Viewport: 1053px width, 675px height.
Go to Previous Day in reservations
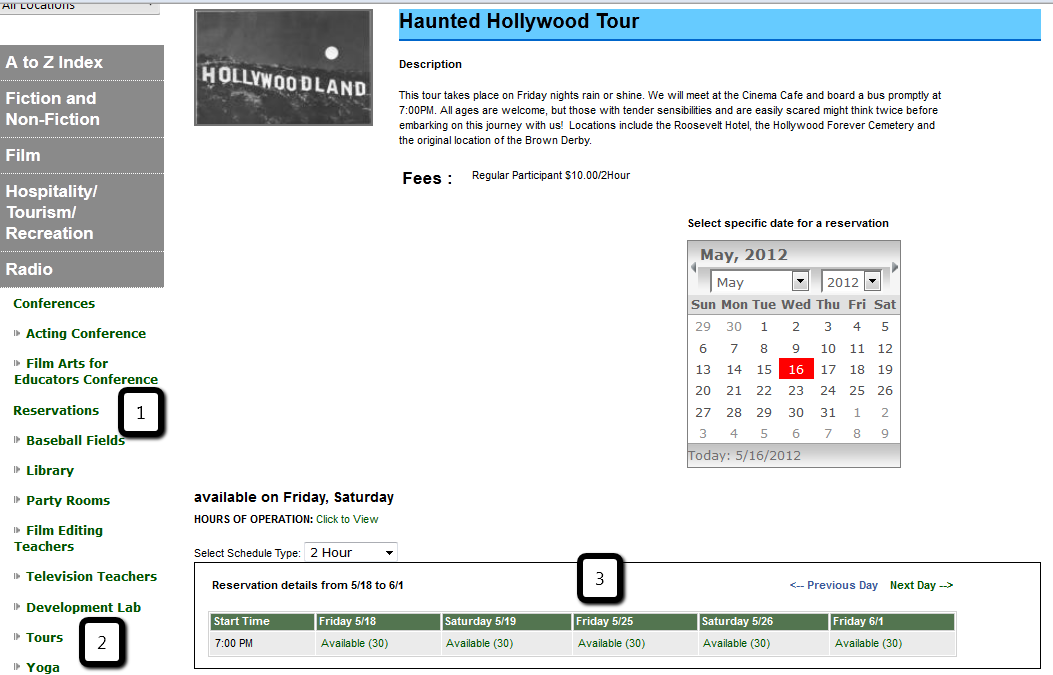click(x=833, y=585)
